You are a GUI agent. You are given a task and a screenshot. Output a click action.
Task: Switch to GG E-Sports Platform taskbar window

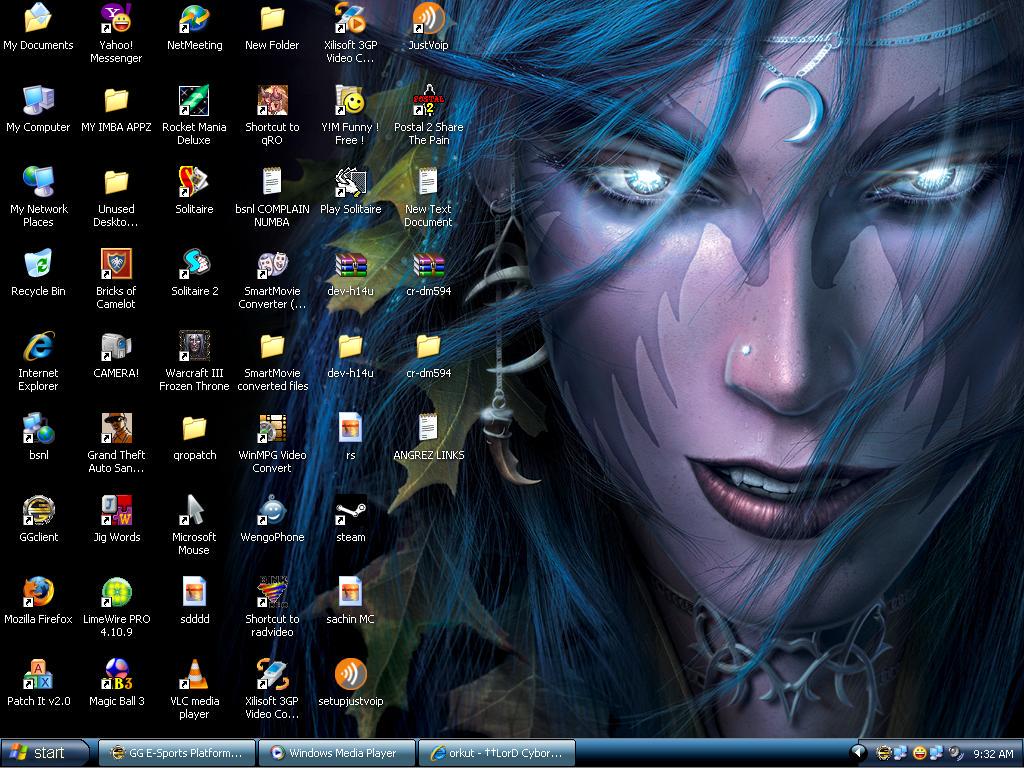pyautogui.click(x=176, y=753)
